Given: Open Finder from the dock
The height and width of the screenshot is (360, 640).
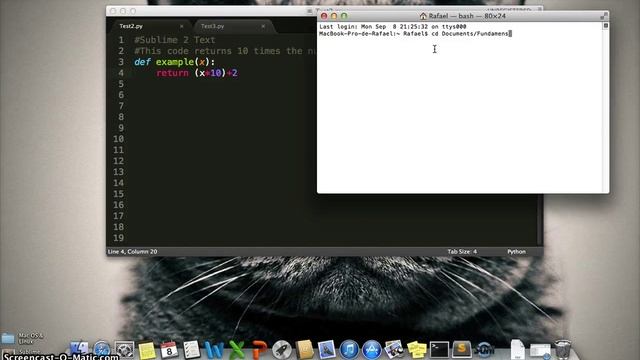Looking at the screenshot, I should [79, 350].
